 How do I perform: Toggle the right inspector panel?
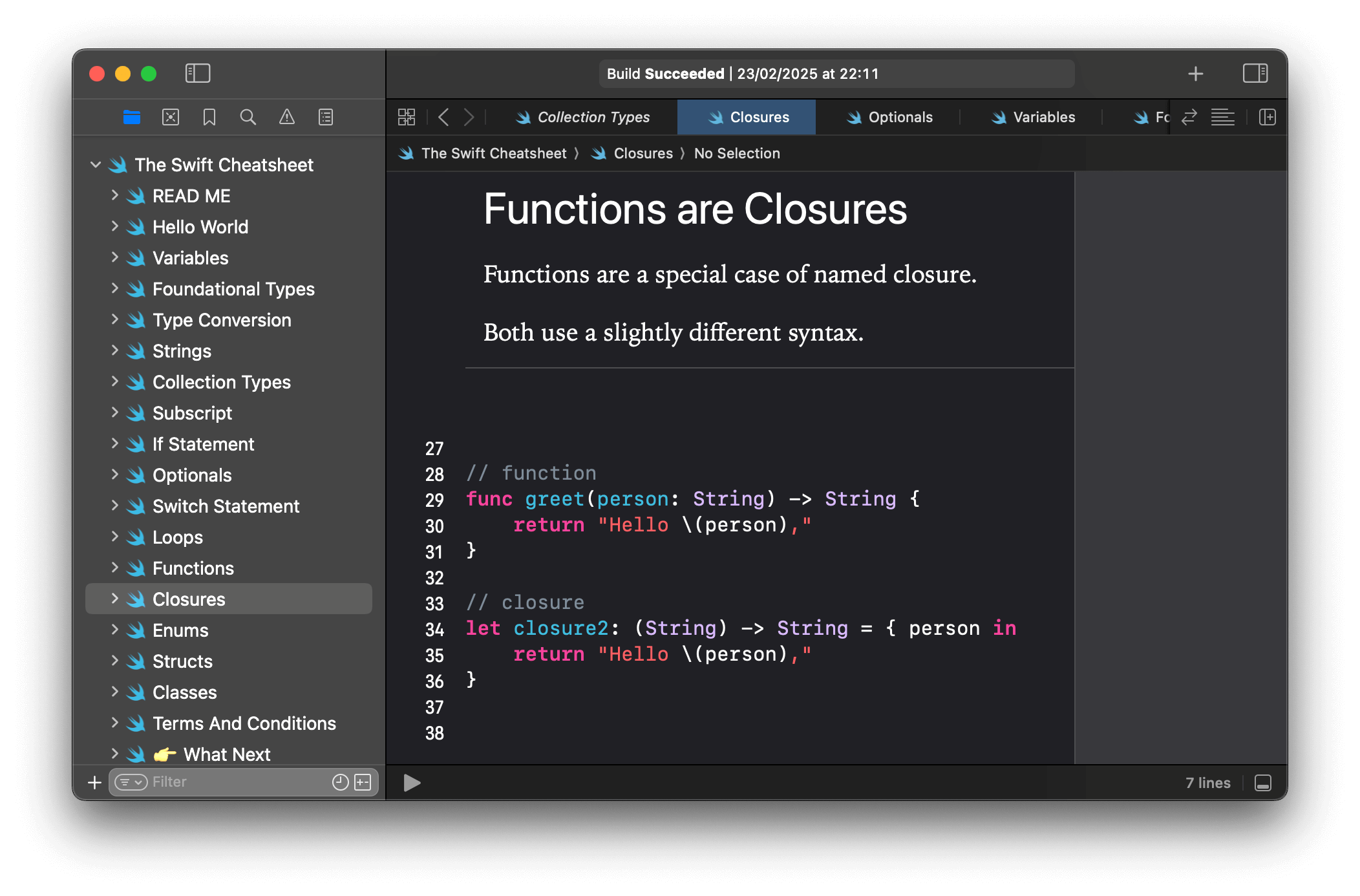[1255, 74]
